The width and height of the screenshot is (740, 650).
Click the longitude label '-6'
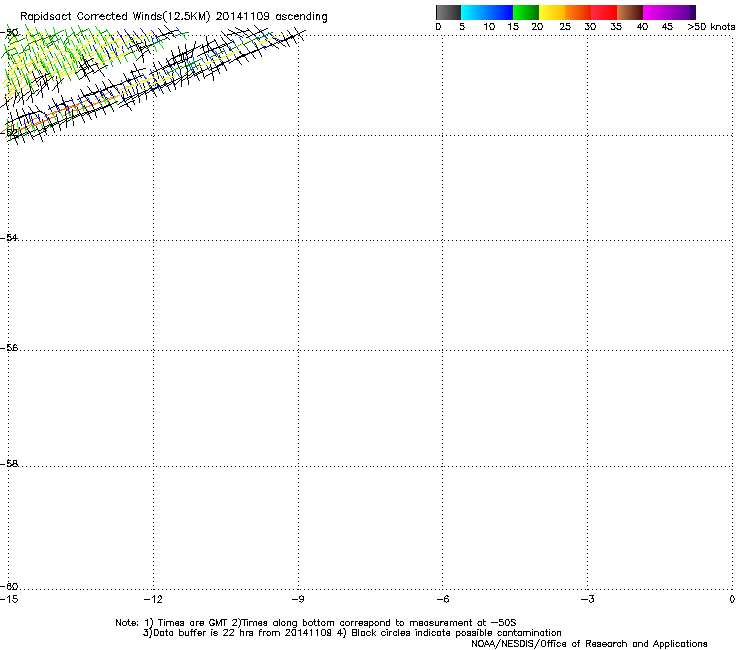[442, 599]
